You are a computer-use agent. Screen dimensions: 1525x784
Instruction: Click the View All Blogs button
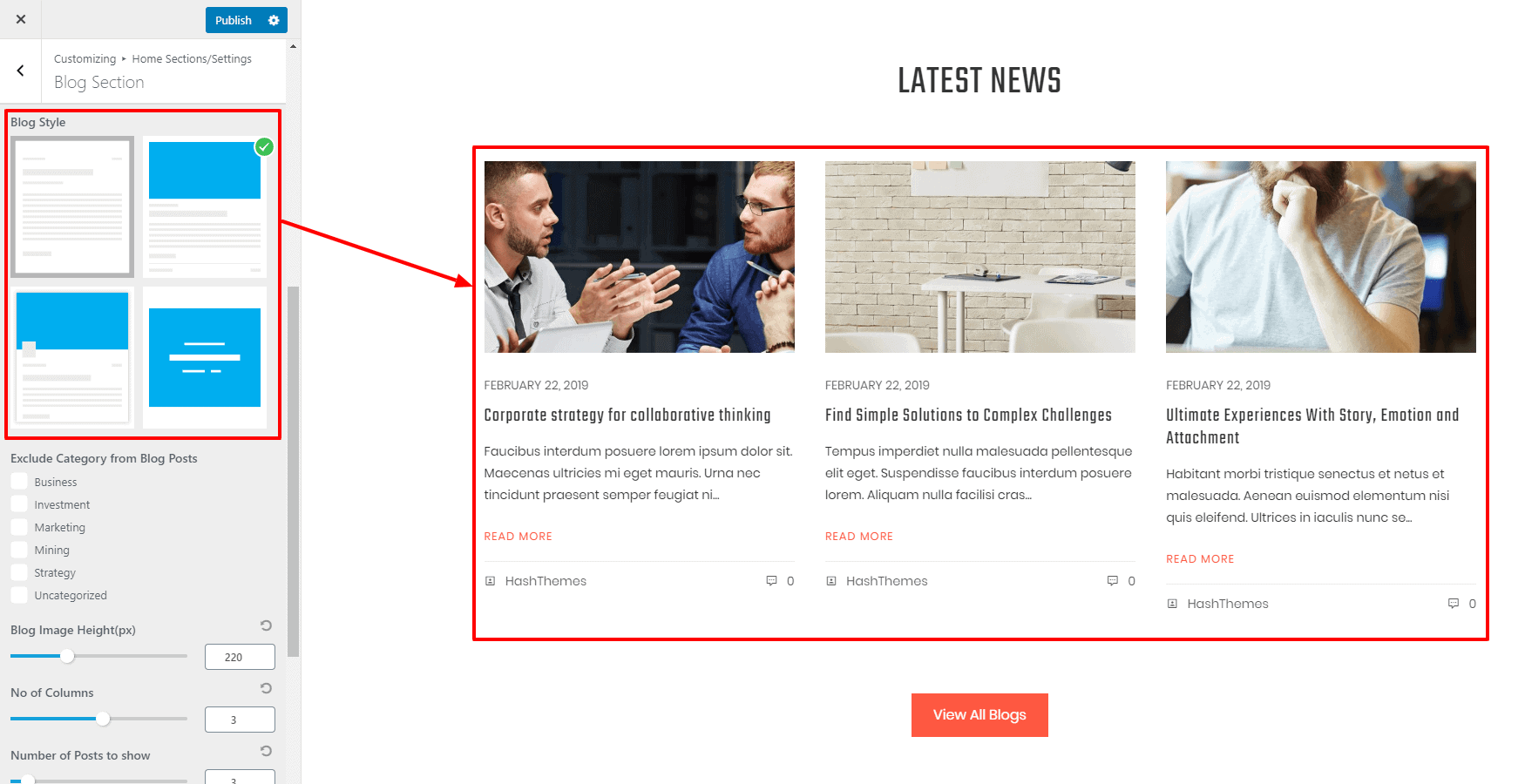point(979,715)
